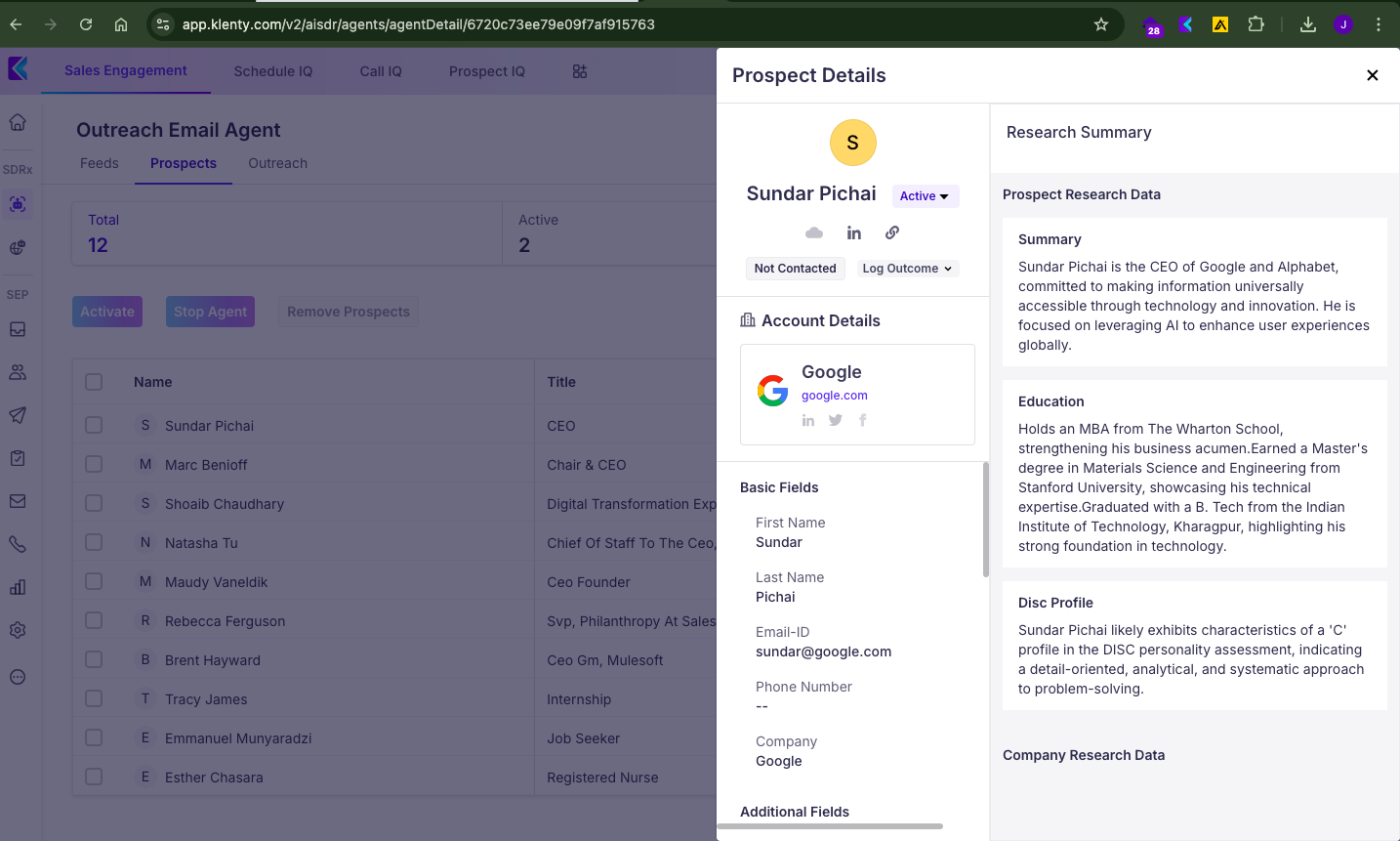The width and height of the screenshot is (1400, 841).
Task: Click the browser address bar URL
Action: 419,24
